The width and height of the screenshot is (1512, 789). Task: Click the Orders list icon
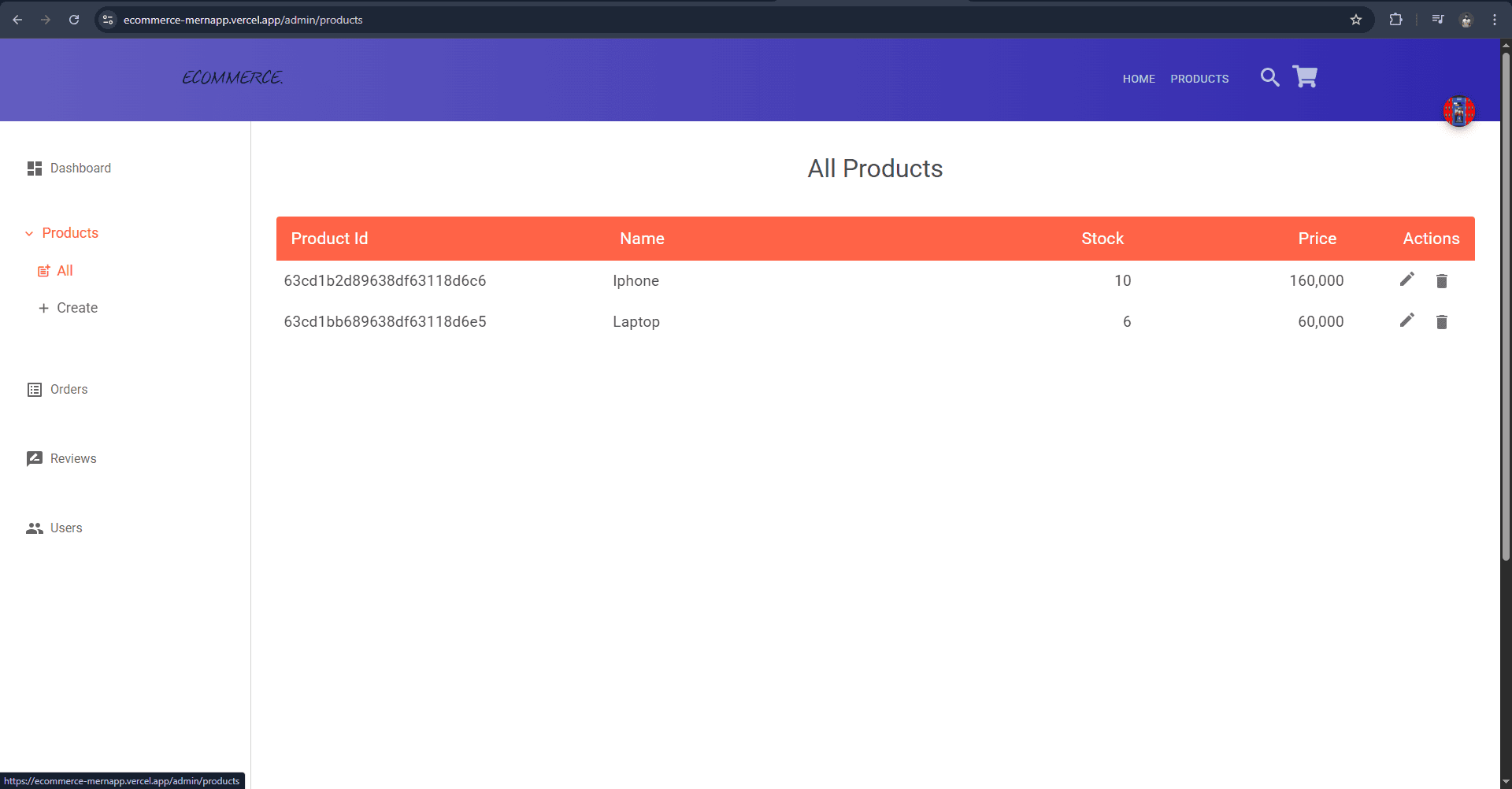click(33, 389)
